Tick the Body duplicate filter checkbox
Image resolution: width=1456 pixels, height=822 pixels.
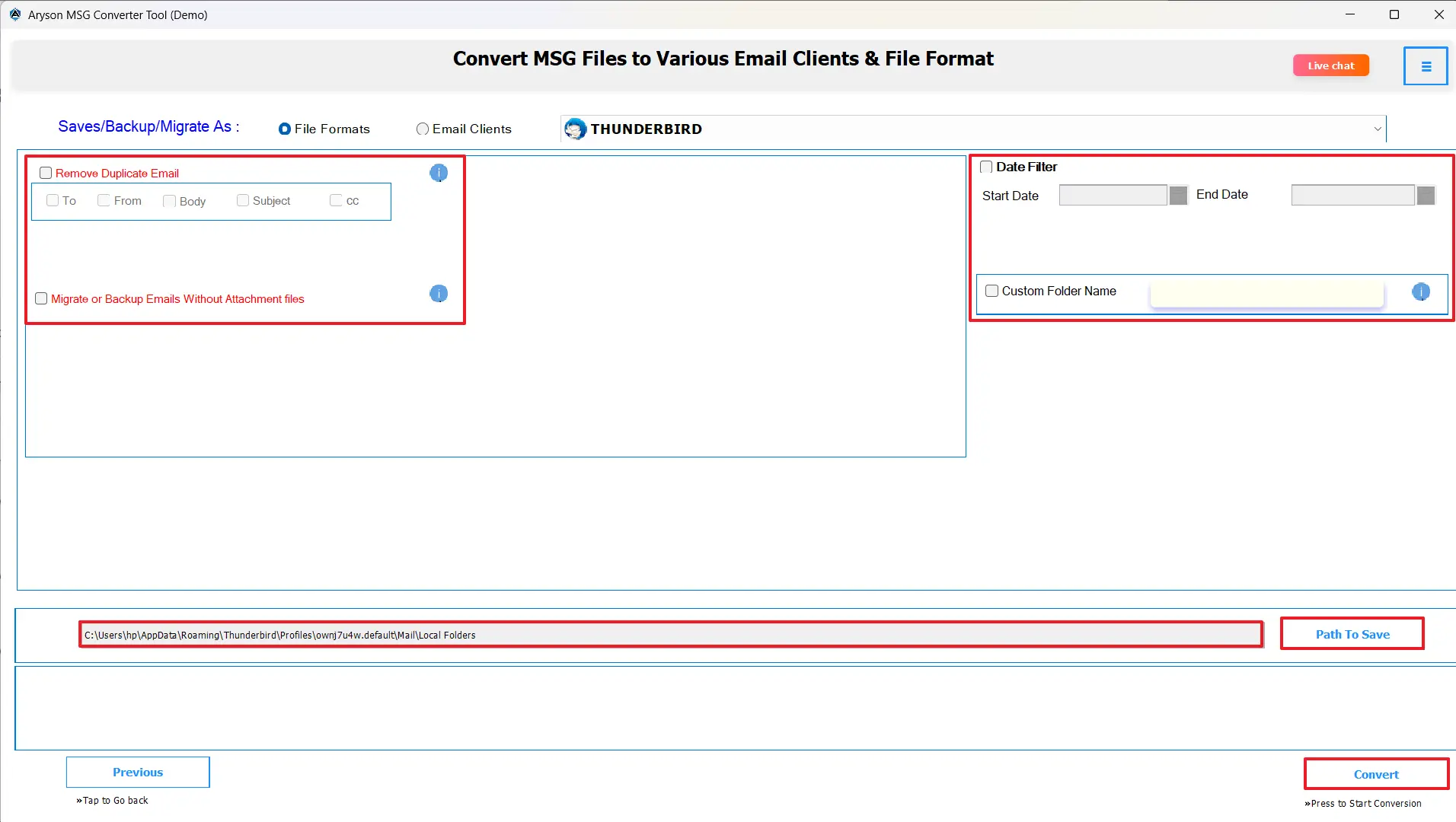(x=170, y=201)
